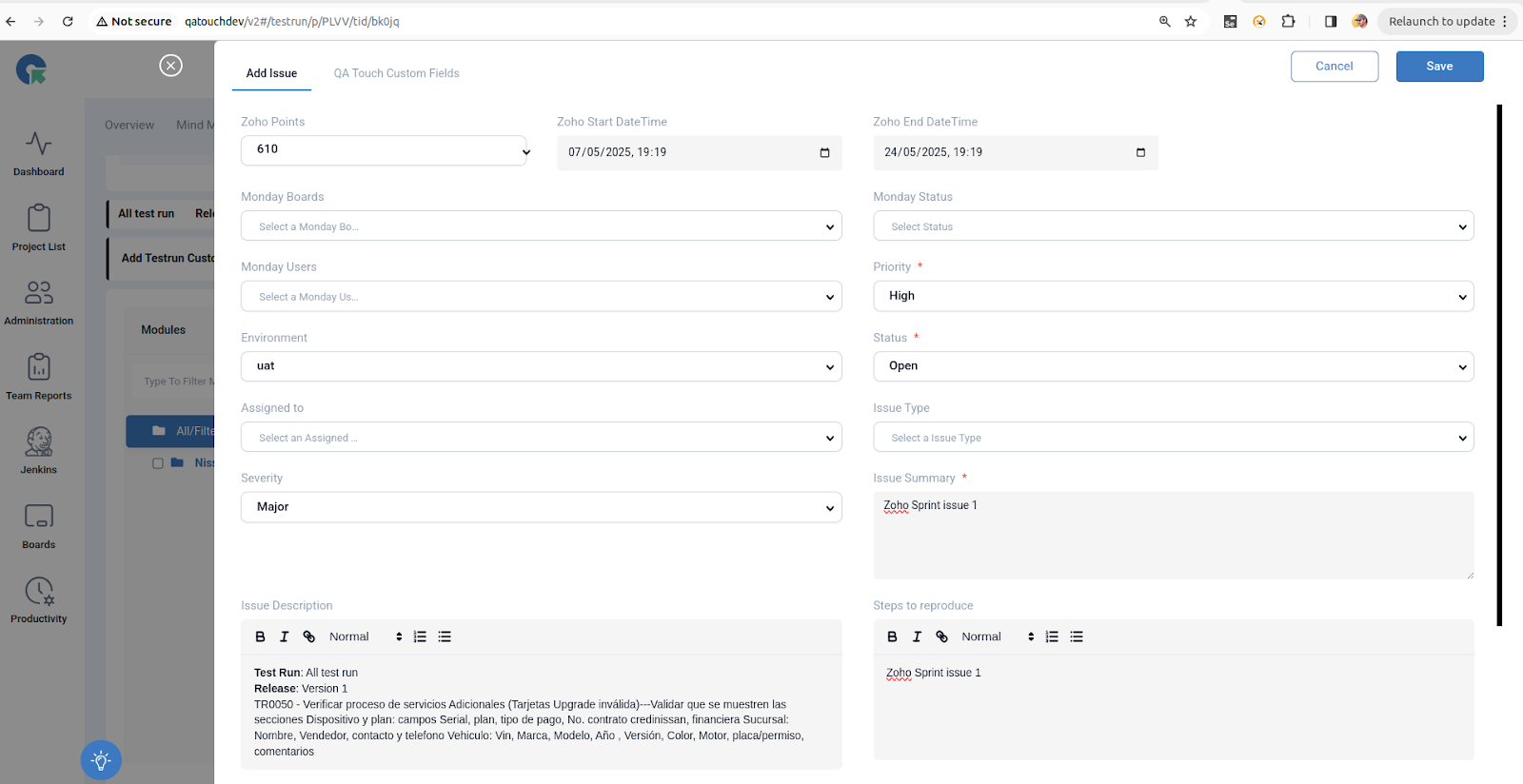Click Italic in Steps to reproduce editor
1523x784 pixels.
click(917, 637)
